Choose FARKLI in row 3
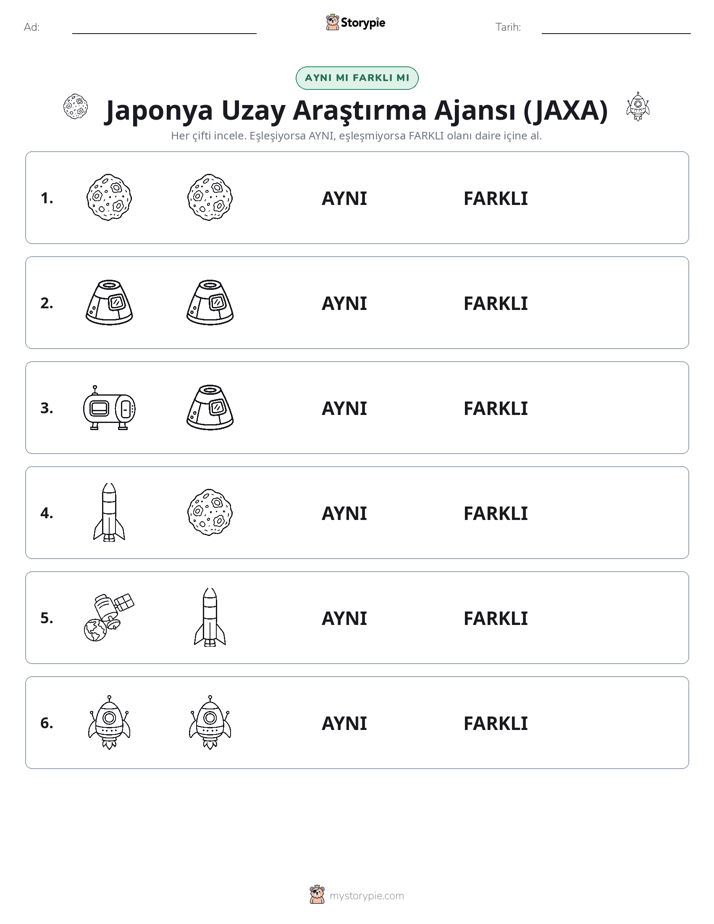Image resolution: width=714 pixels, height=924 pixels. [495, 408]
